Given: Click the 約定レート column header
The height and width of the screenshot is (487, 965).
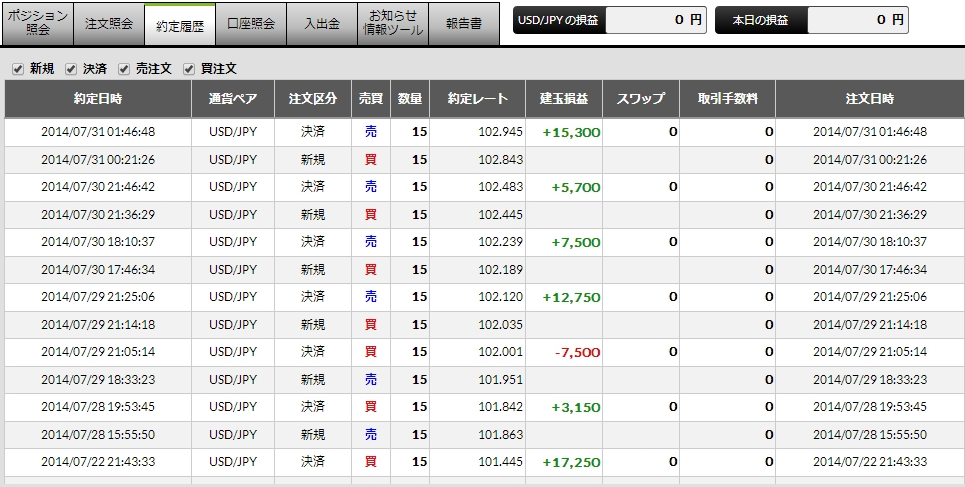Looking at the screenshot, I should (479, 99).
